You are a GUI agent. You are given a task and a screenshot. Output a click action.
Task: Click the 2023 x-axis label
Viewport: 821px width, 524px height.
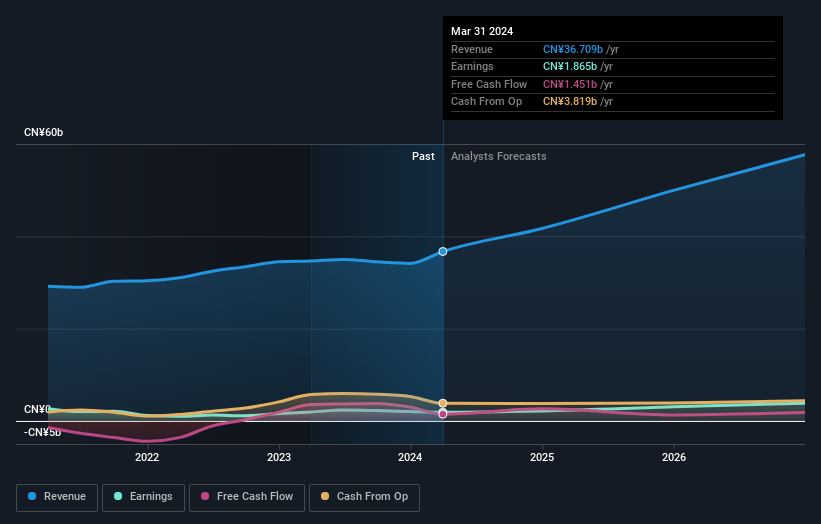coord(279,457)
